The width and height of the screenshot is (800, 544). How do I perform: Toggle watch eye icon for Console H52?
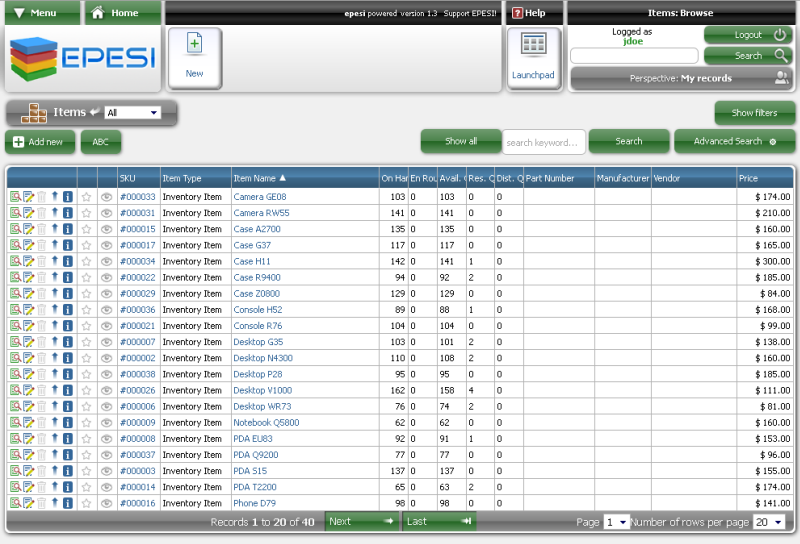pyautogui.click(x=107, y=310)
